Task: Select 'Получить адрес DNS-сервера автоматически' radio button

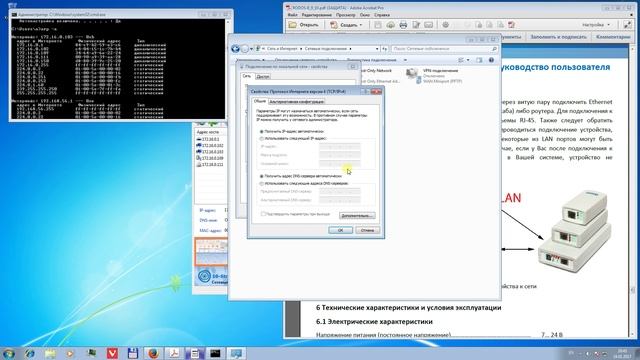Action: tap(262, 176)
